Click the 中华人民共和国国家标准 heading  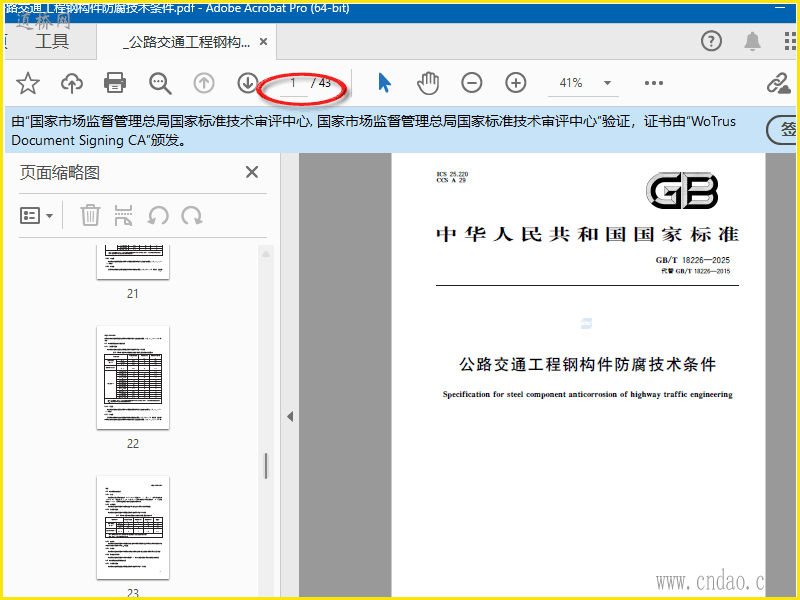click(587, 234)
